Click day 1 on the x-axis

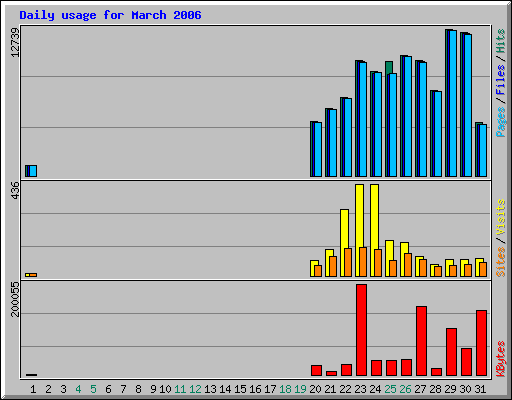[33, 389]
